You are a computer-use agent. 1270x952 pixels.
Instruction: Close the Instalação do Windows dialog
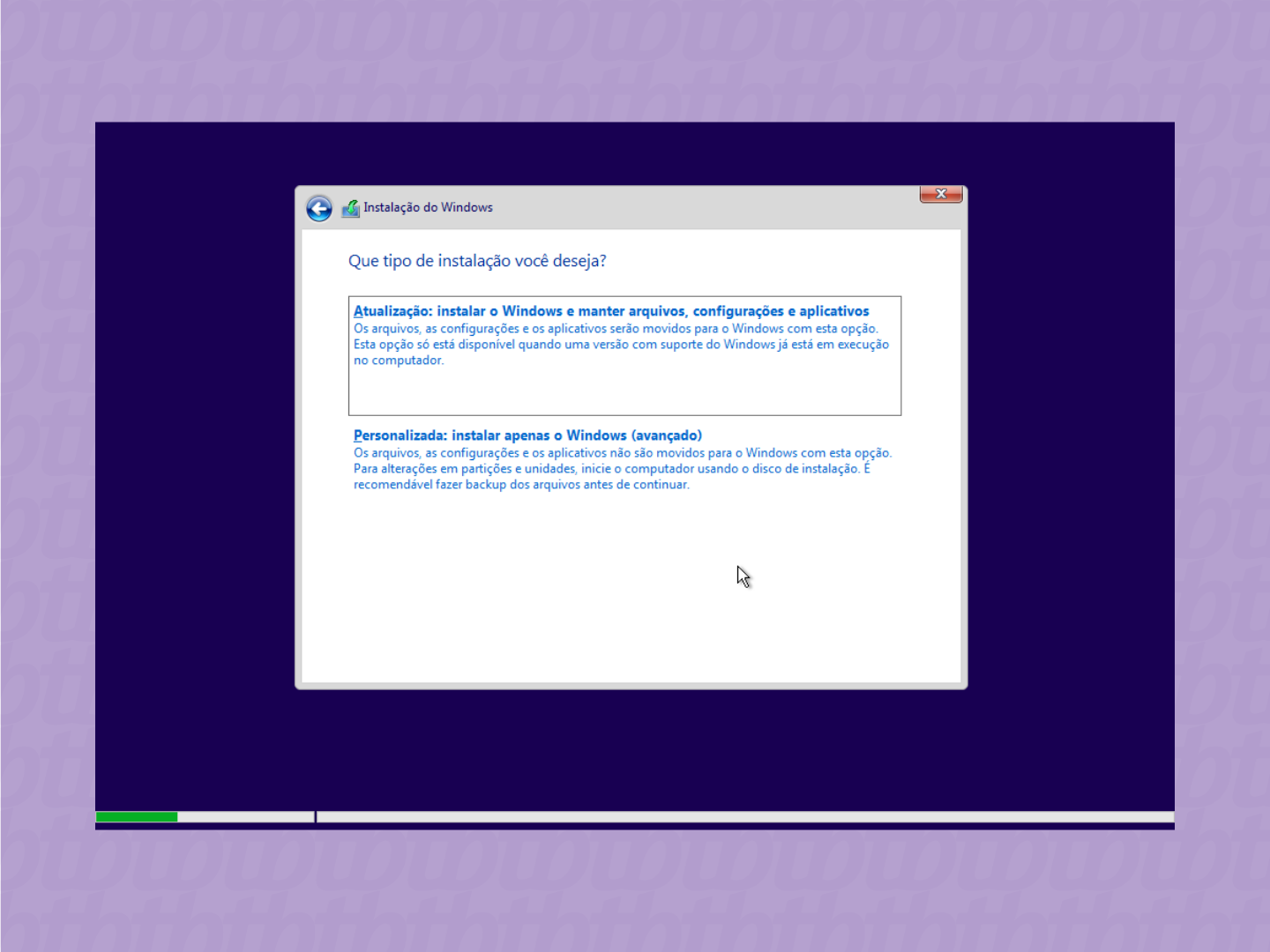coord(940,194)
